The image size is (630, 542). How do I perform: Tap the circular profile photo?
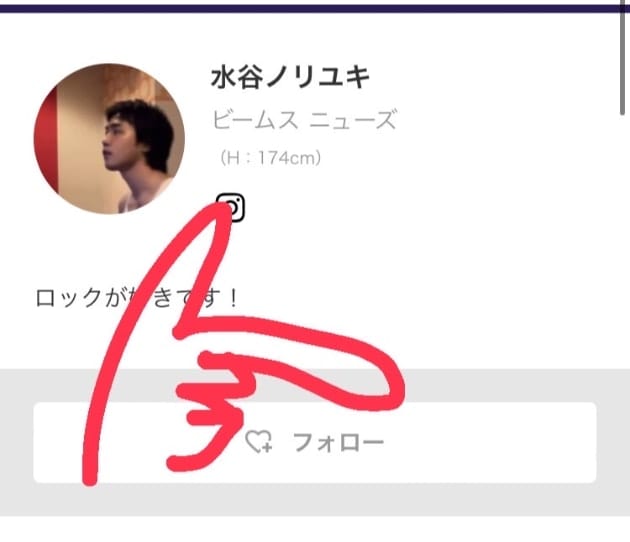109,139
